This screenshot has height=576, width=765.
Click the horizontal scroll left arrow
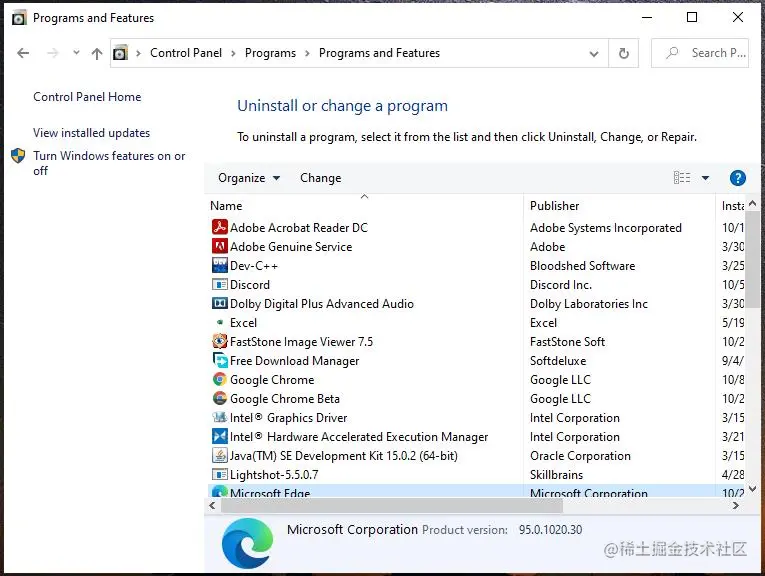(212, 506)
